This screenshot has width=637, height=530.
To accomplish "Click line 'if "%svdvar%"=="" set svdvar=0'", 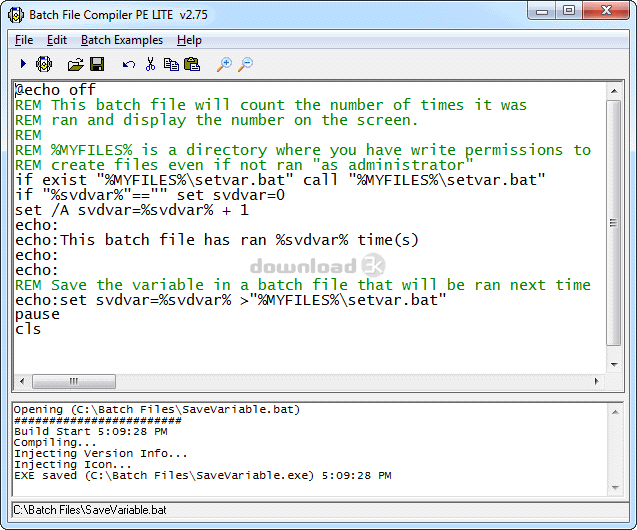I will click(150, 195).
